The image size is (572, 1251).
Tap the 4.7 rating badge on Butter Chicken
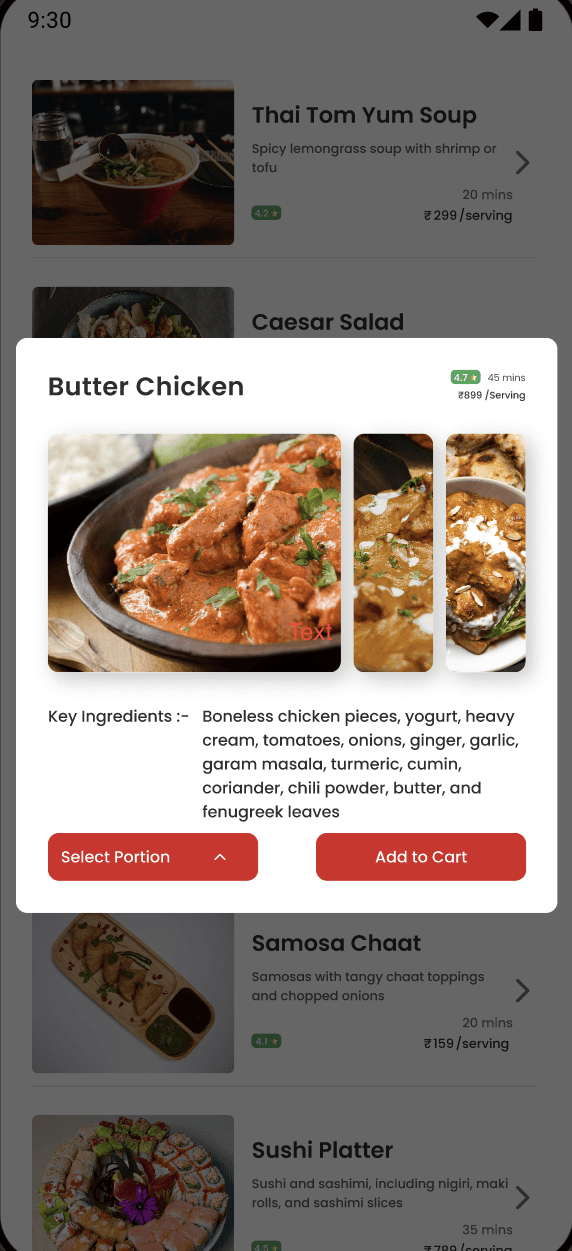pyautogui.click(x=465, y=377)
